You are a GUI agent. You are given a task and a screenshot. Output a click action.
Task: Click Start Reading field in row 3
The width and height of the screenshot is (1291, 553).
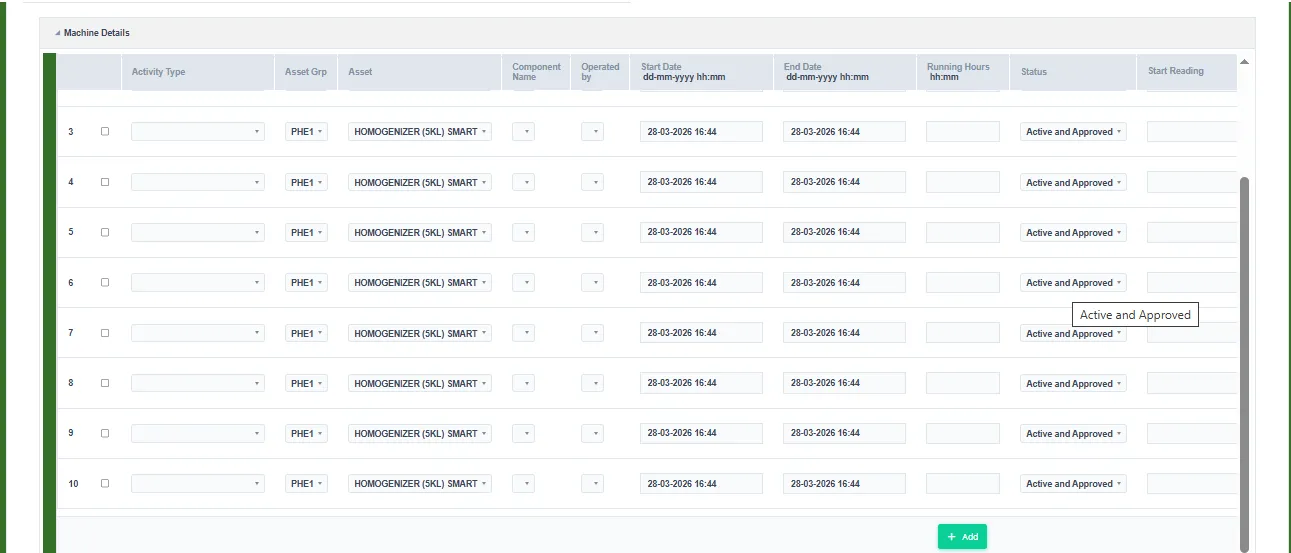pos(1192,131)
